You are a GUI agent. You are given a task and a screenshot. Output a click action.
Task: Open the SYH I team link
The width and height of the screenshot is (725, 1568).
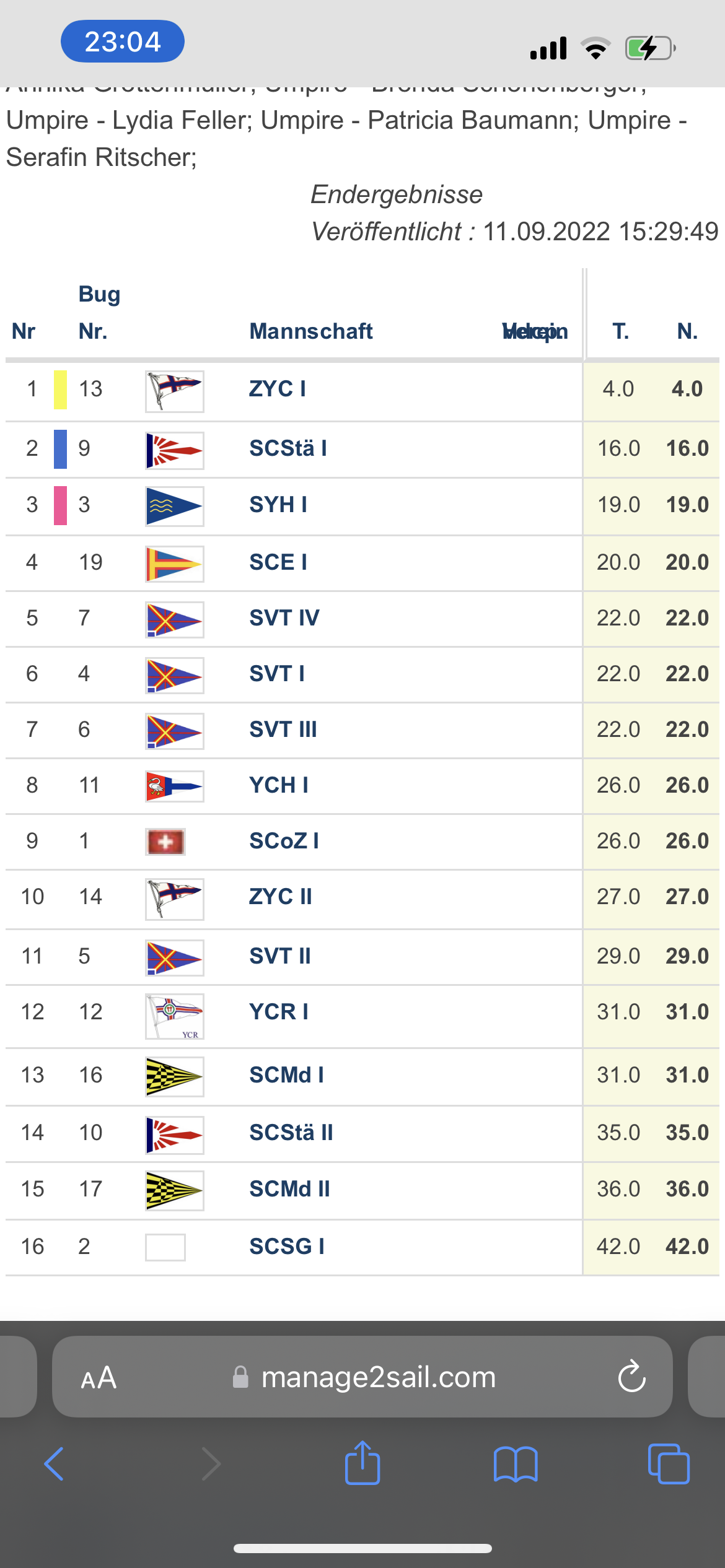278,505
